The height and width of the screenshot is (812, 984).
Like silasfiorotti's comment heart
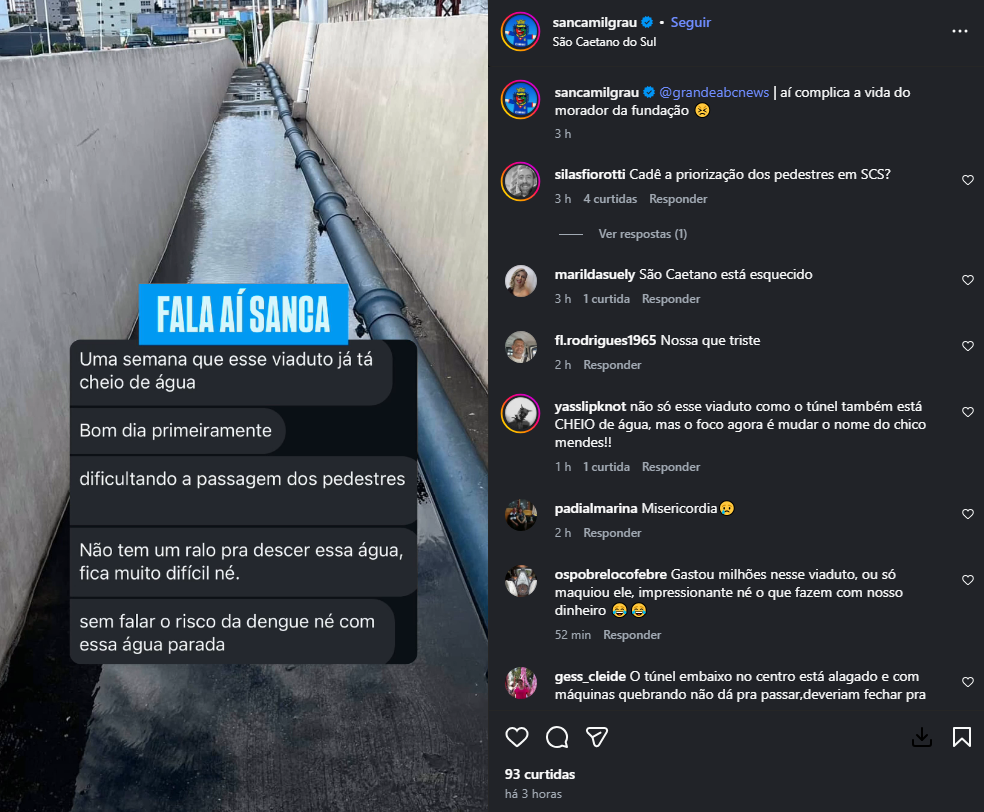[x=968, y=180]
